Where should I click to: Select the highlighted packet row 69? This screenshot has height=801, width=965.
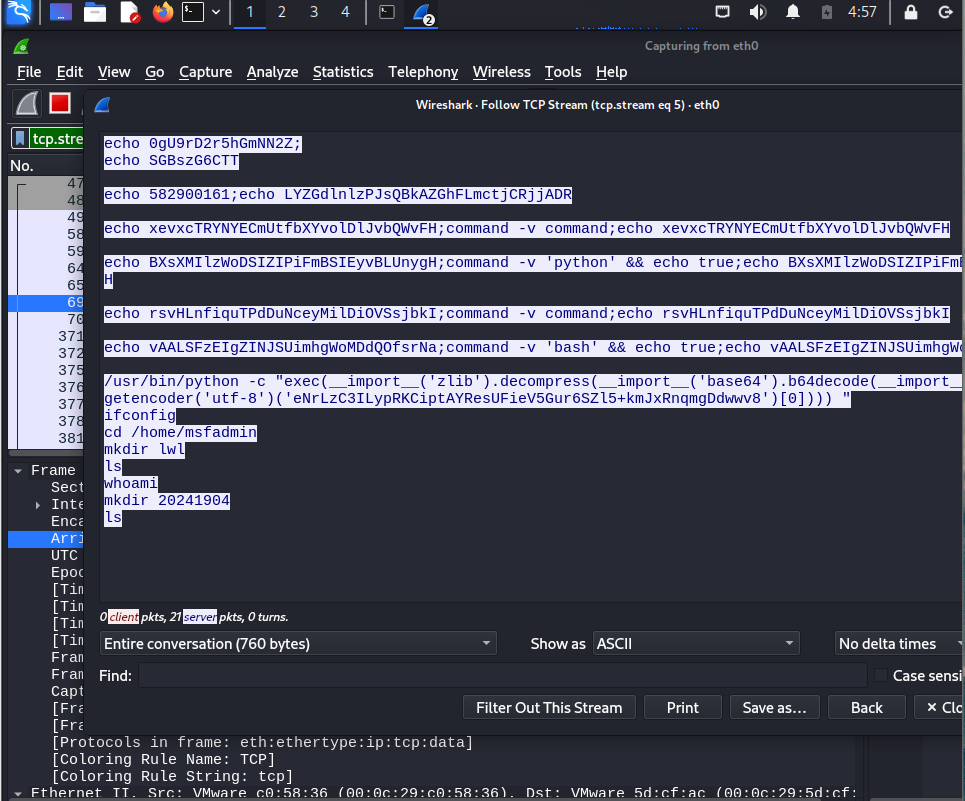(x=46, y=302)
